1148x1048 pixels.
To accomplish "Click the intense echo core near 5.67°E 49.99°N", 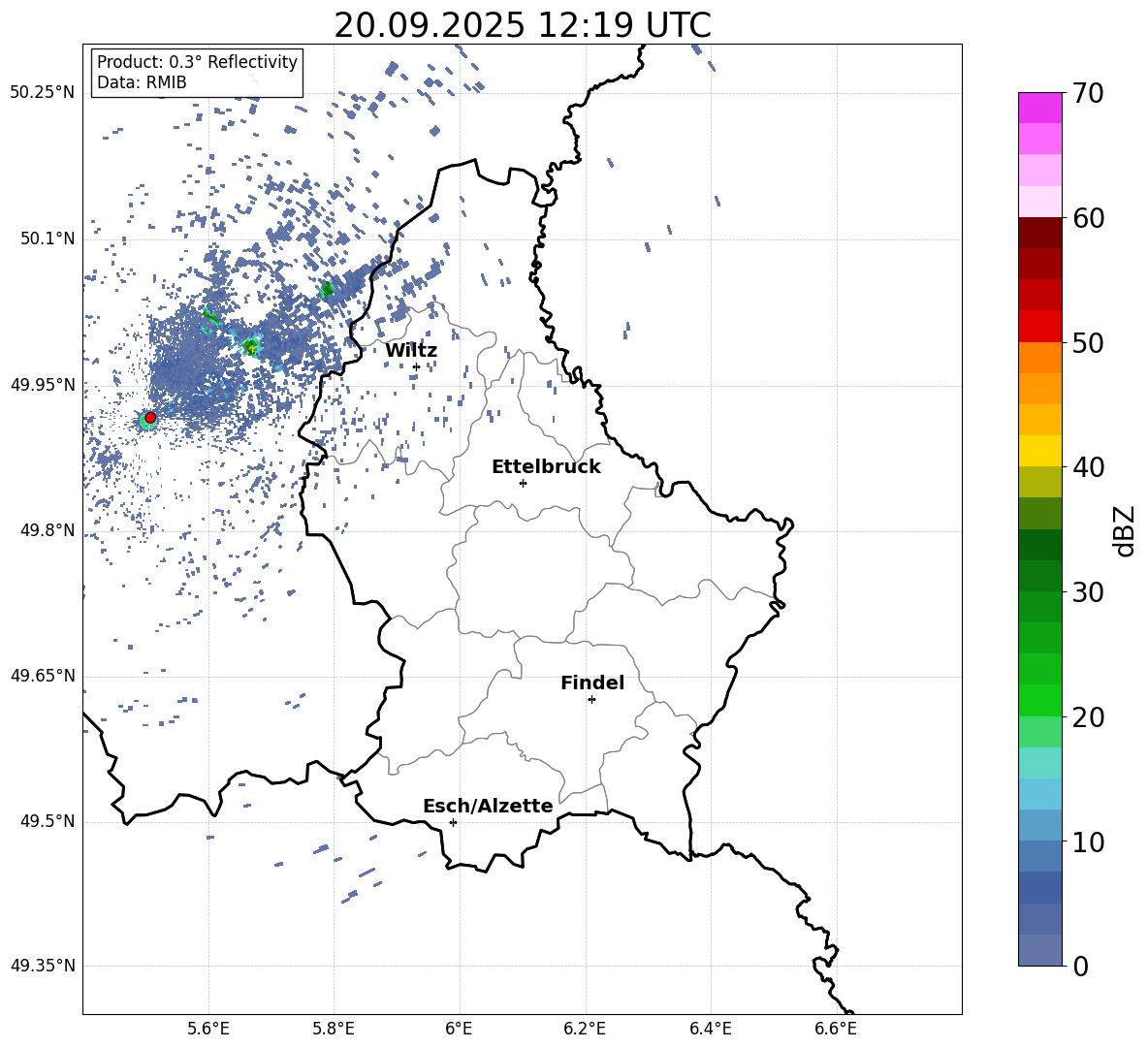I will coord(250,347).
